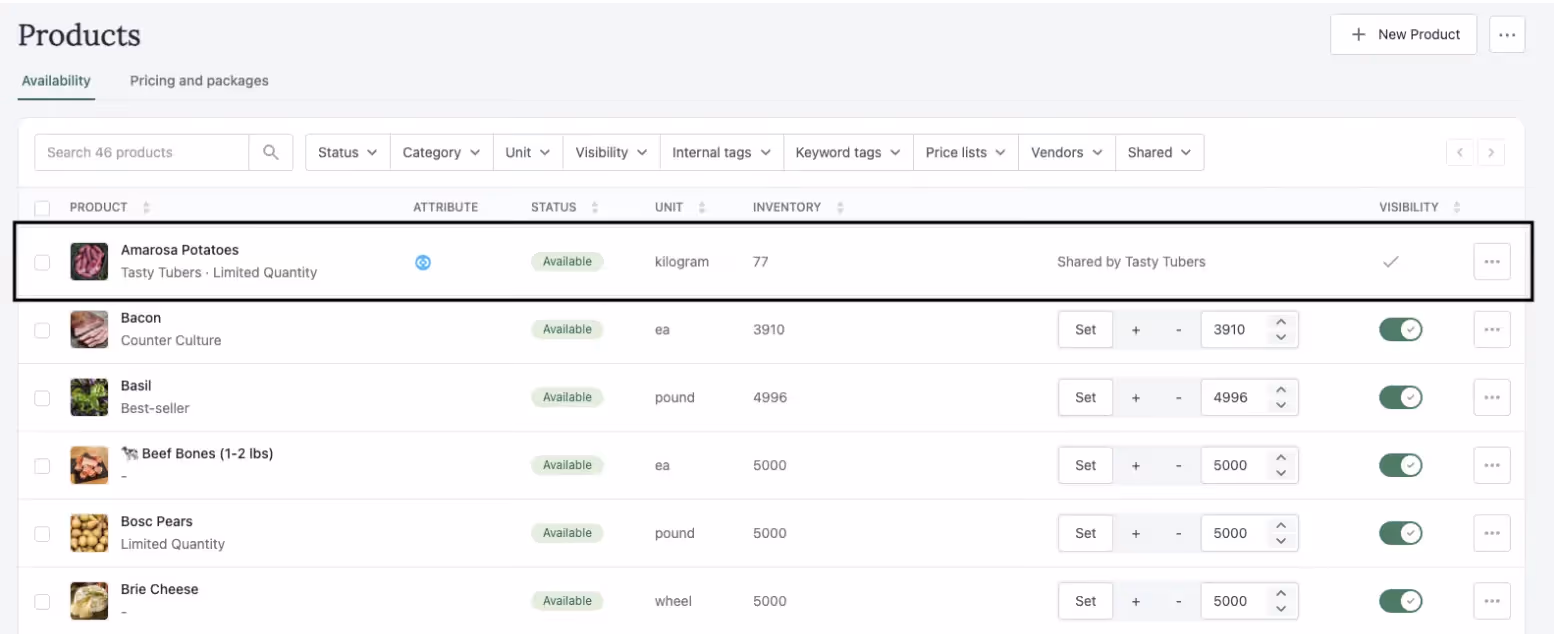
Task: Open the Bacon row actions menu
Action: point(1492,329)
